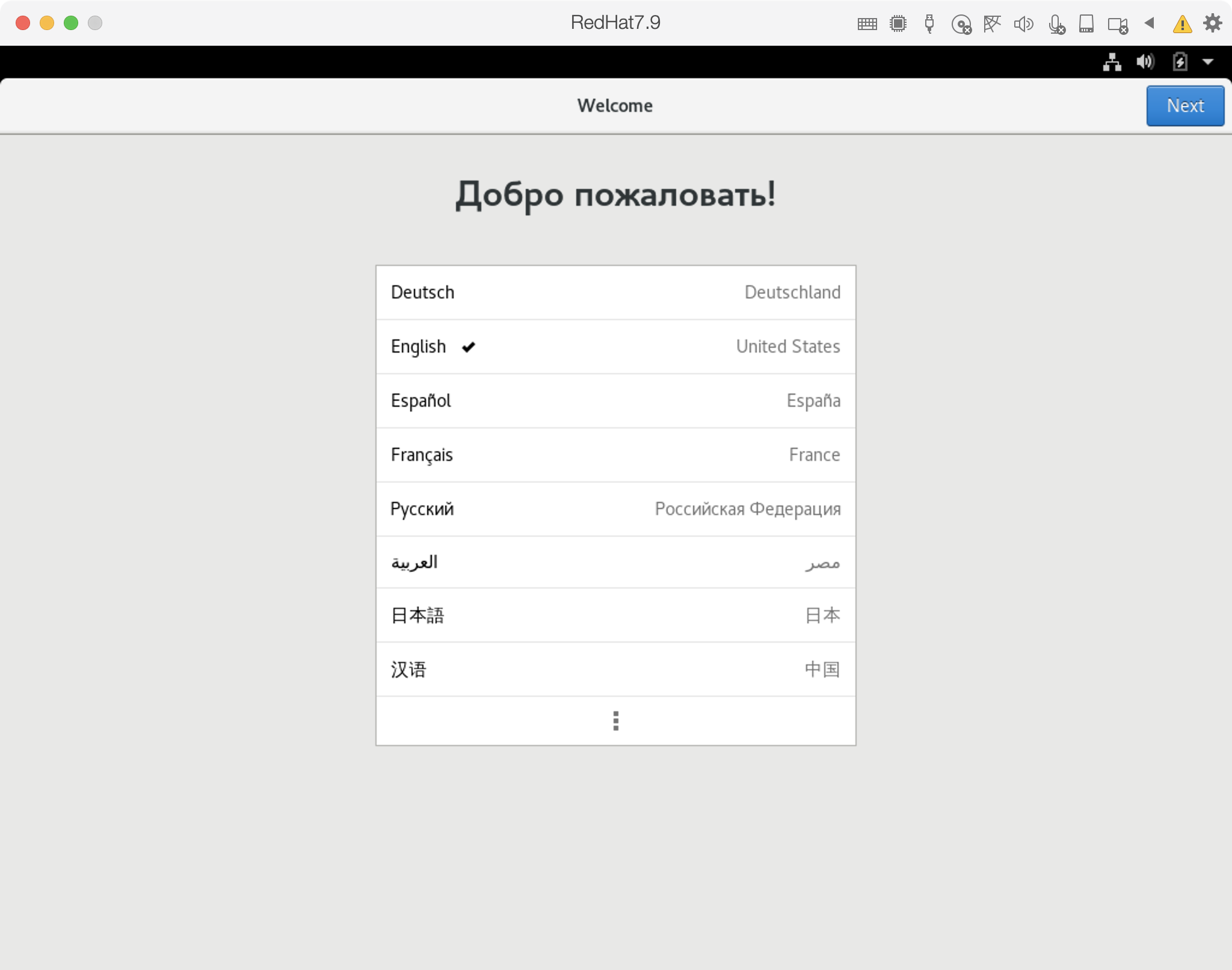The image size is (1232, 970).
Task: Open the CPU chip status icon
Action: (x=898, y=23)
